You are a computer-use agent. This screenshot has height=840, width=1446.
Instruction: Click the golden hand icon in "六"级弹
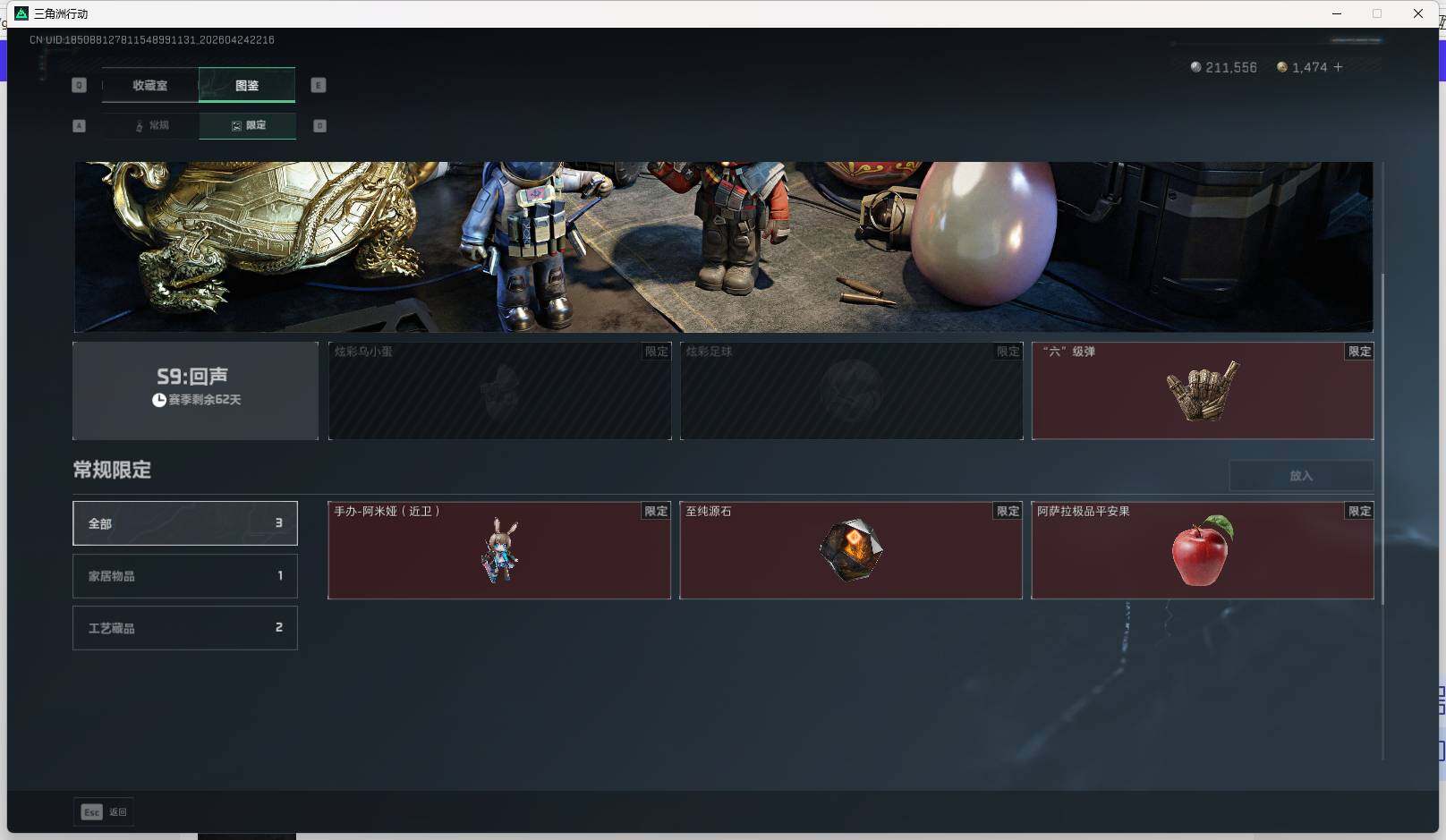[1203, 391]
